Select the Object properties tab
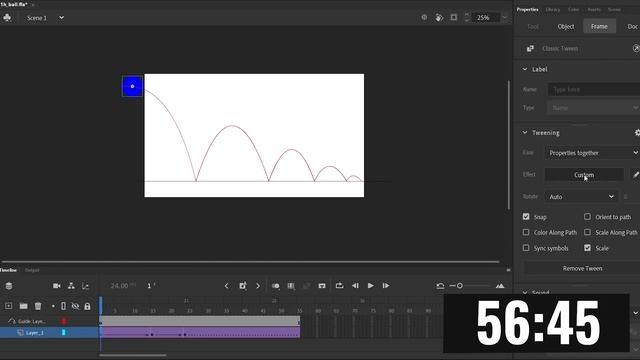 pyautogui.click(x=566, y=27)
